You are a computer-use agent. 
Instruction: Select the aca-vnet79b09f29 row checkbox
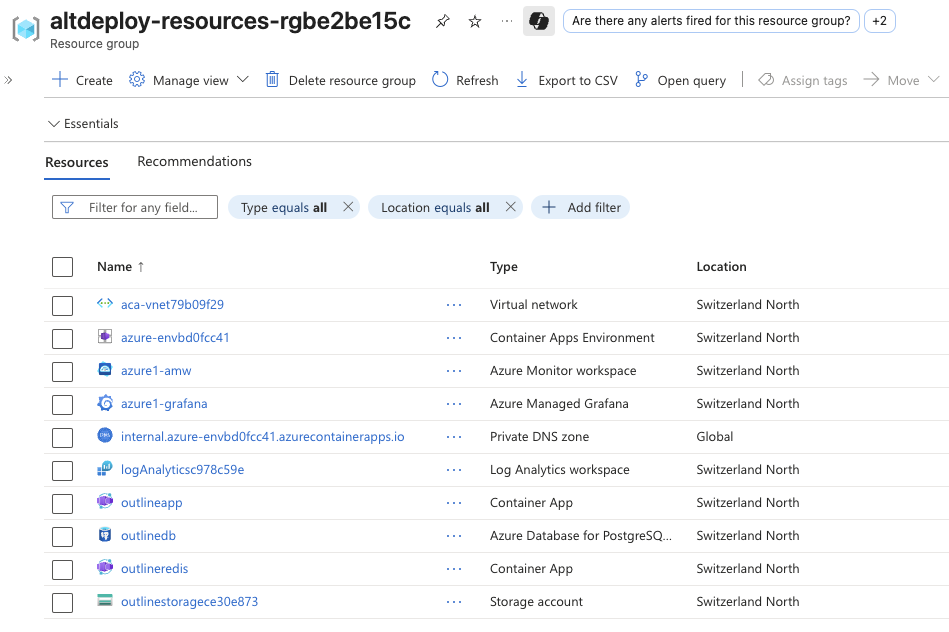[62, 306]
